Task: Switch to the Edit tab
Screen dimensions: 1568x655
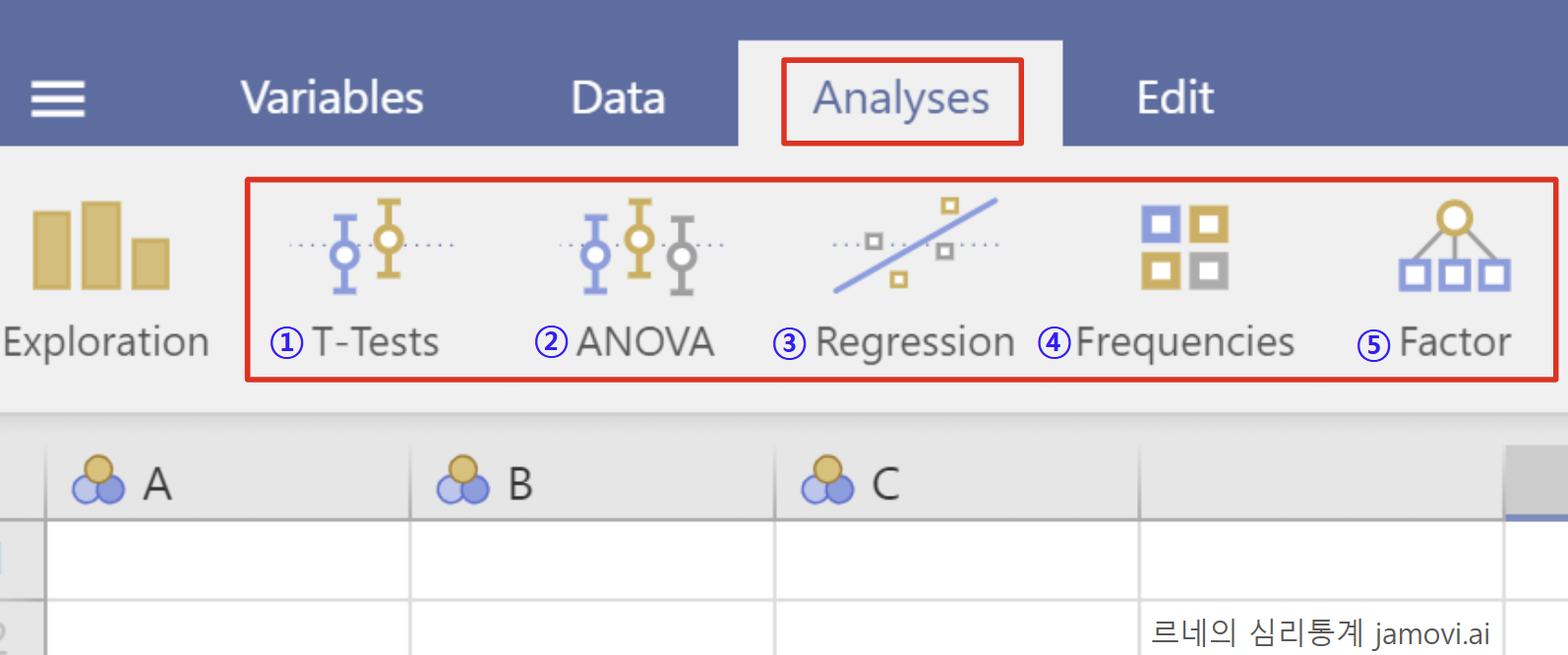Action: coord(1176,98)
